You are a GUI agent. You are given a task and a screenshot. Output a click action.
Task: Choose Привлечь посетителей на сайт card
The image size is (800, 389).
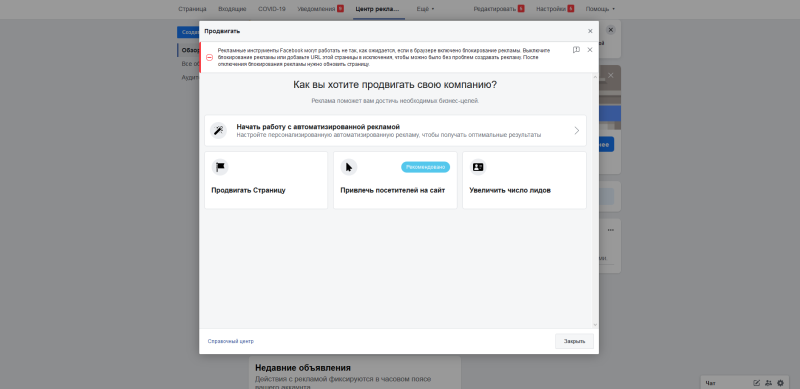click(x=395, y=180)
